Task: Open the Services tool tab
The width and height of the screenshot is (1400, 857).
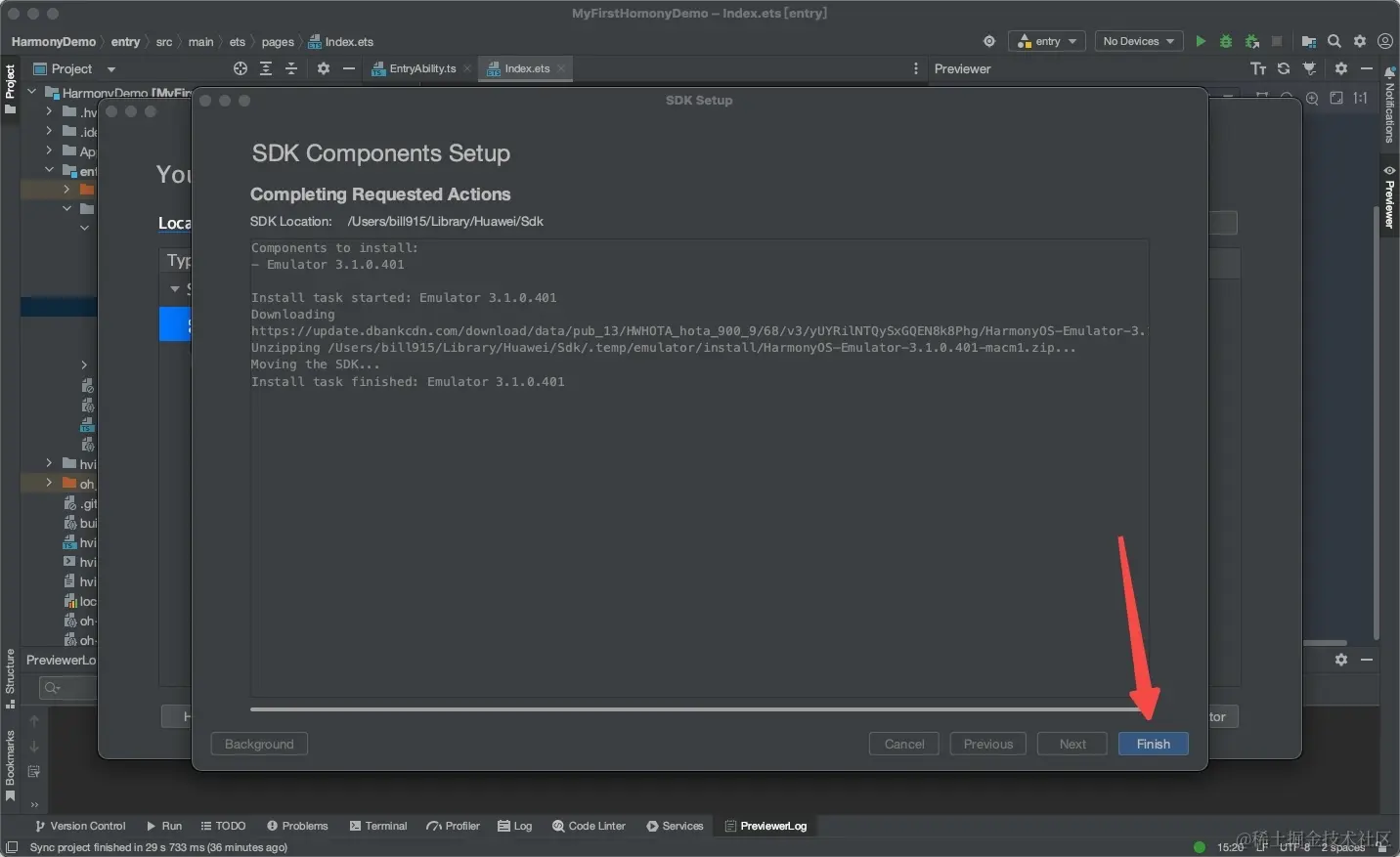Action: [675, 826]
